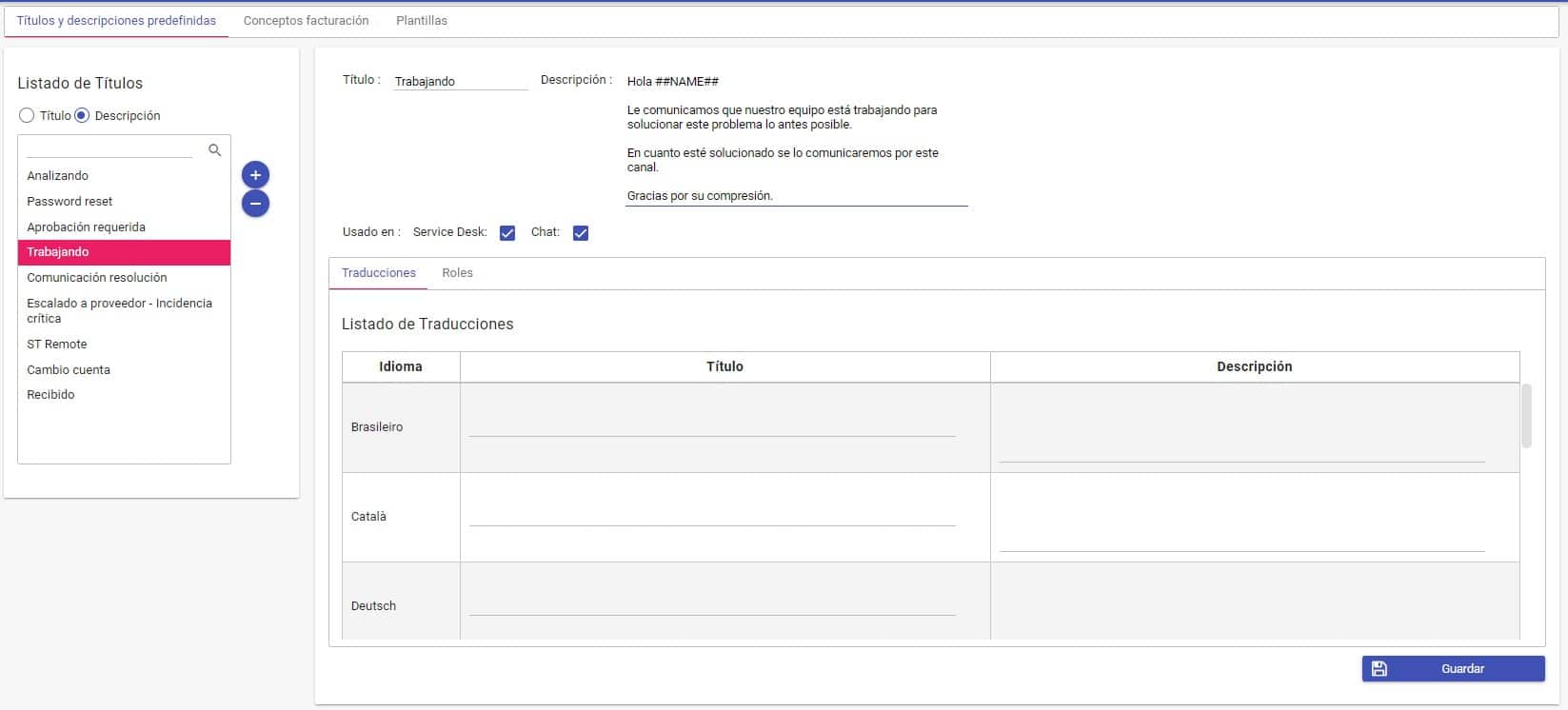This screenshot has width=1568, height=710.
Task: Select ST Remote list entry
Action: (x=57, y=345)
